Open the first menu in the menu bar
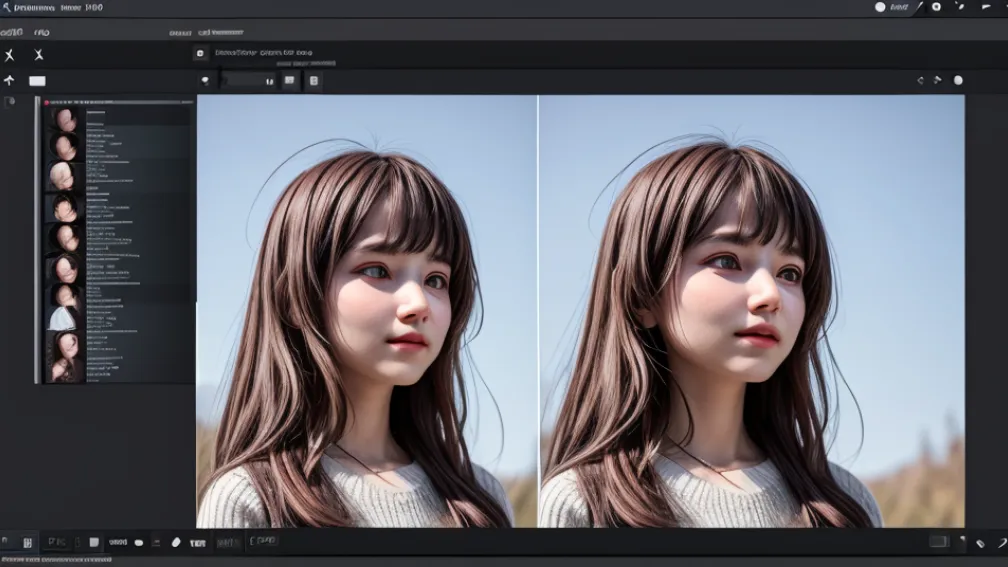Image resolution: width=1008 pixels, height=567 pixels. point(12,32)
